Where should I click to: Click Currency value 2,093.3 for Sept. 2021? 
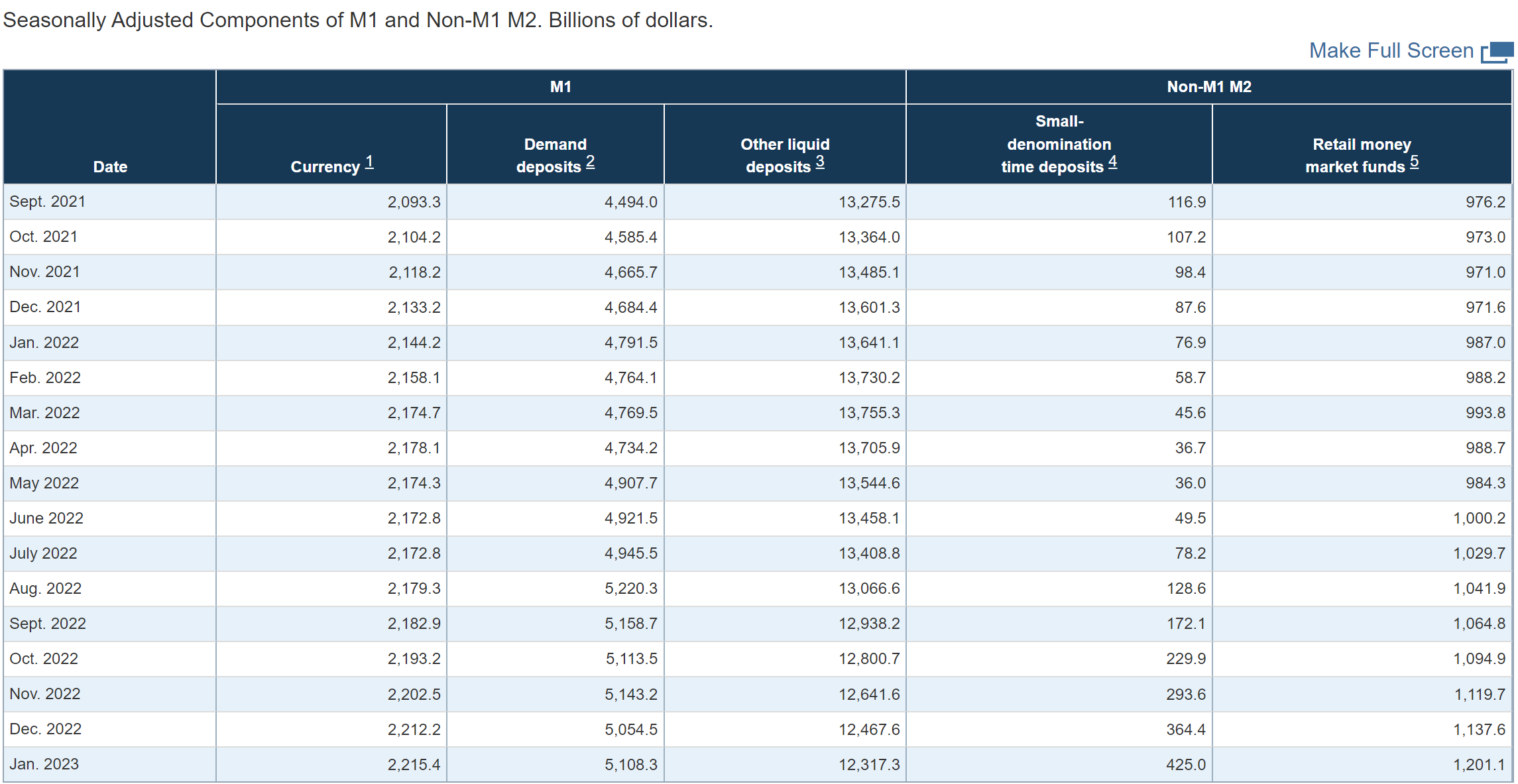414,202
